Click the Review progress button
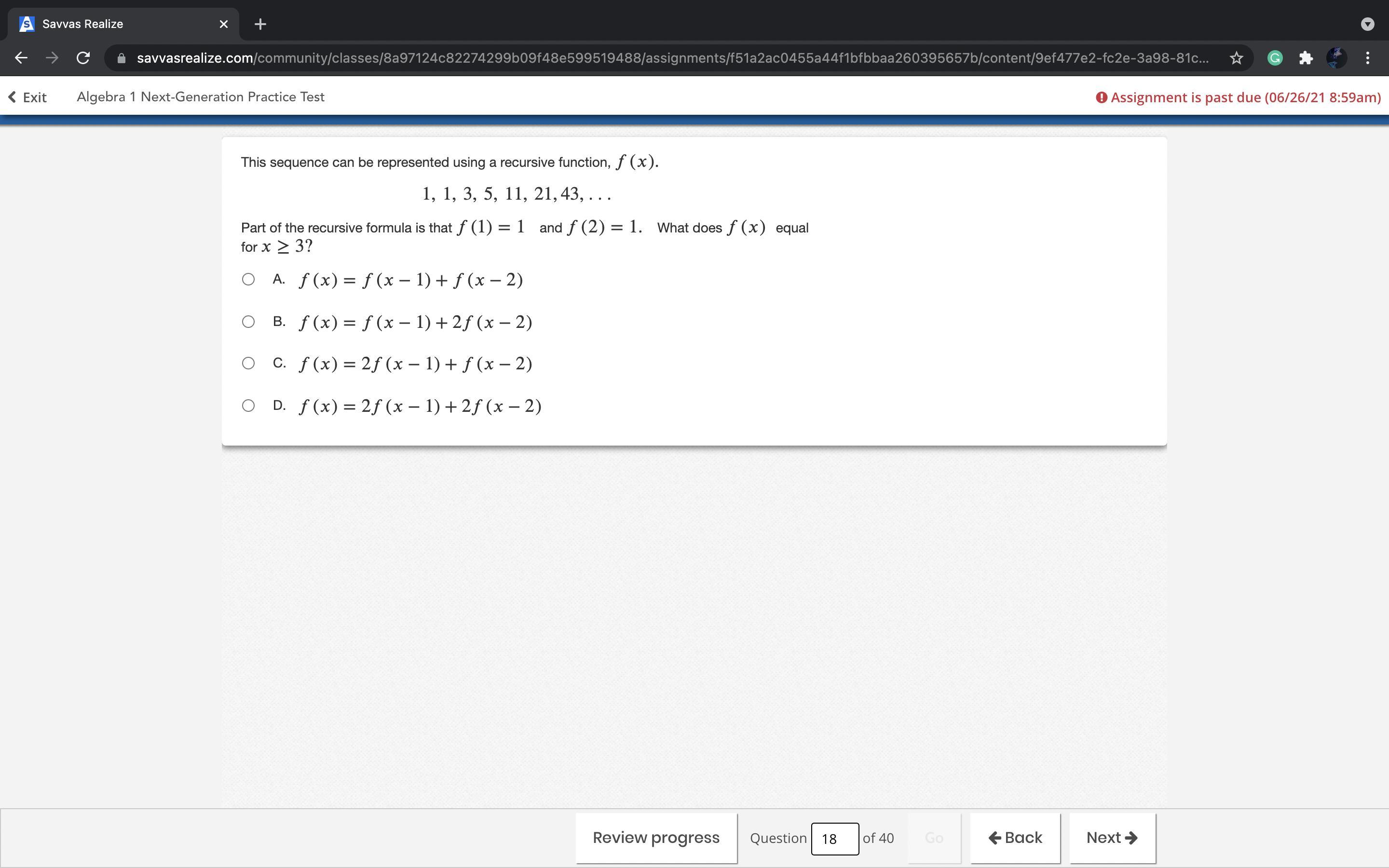This screenshot has width=1389, height=868. click(x=656, y=838)
